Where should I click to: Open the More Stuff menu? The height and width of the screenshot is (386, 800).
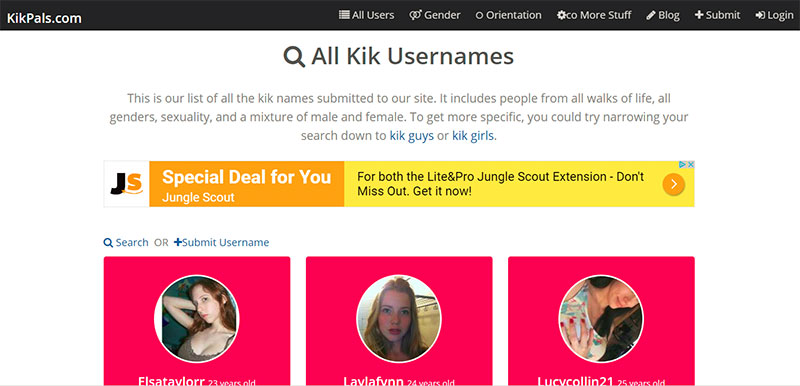[594, 15]
